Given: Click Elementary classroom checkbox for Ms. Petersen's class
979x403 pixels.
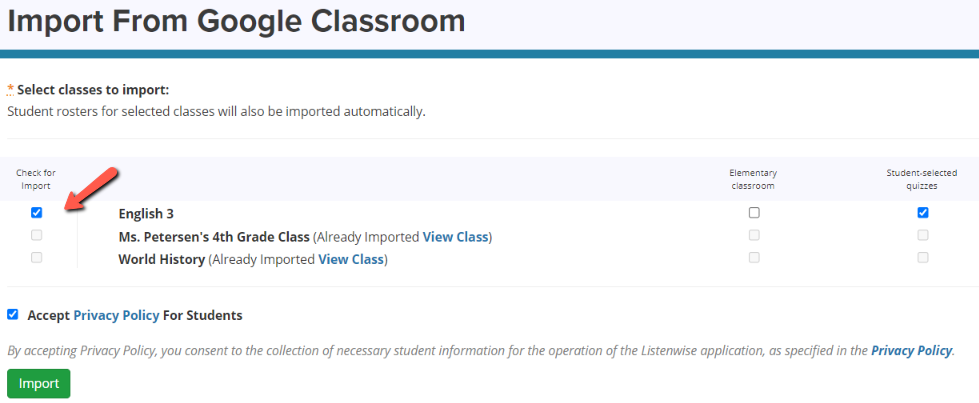Looking at the screenshot, I should tap(754, 235).
